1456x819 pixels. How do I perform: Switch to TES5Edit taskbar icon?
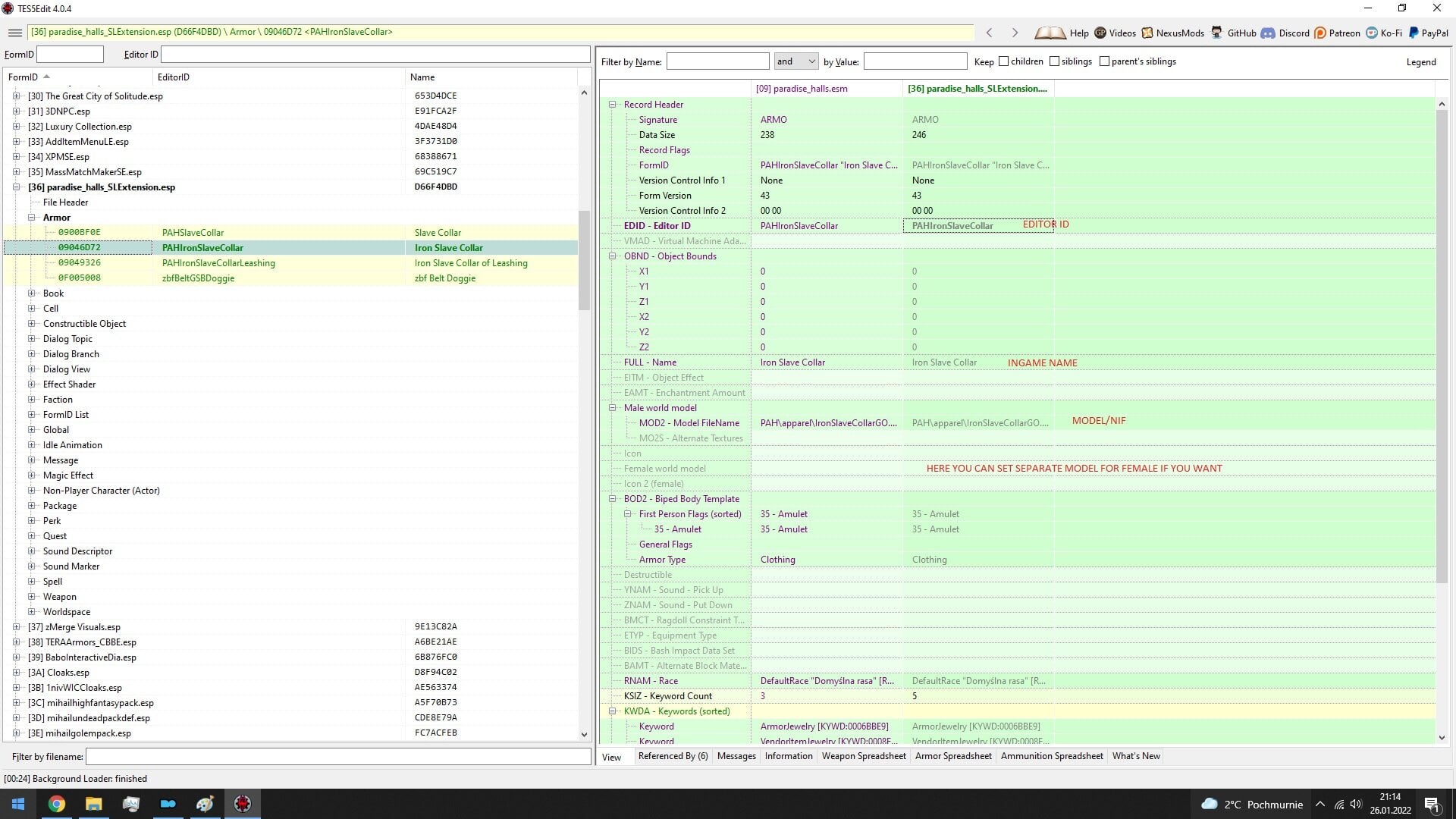click(243, 804)
